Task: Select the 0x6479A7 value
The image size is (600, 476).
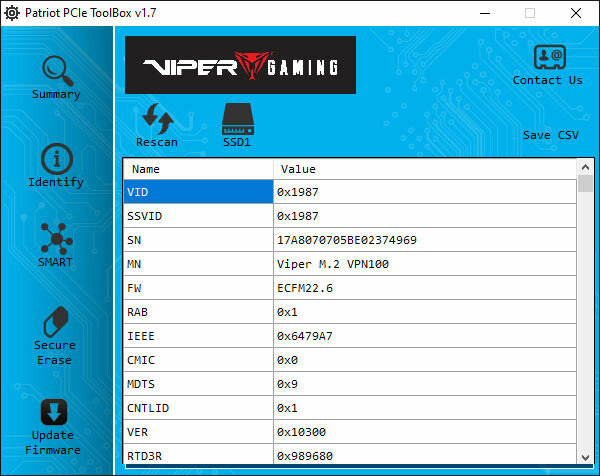Action: coord(425,336)
